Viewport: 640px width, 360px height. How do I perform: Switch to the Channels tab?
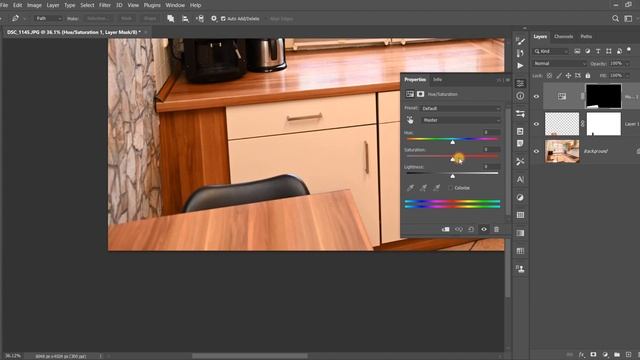[563, 36]
